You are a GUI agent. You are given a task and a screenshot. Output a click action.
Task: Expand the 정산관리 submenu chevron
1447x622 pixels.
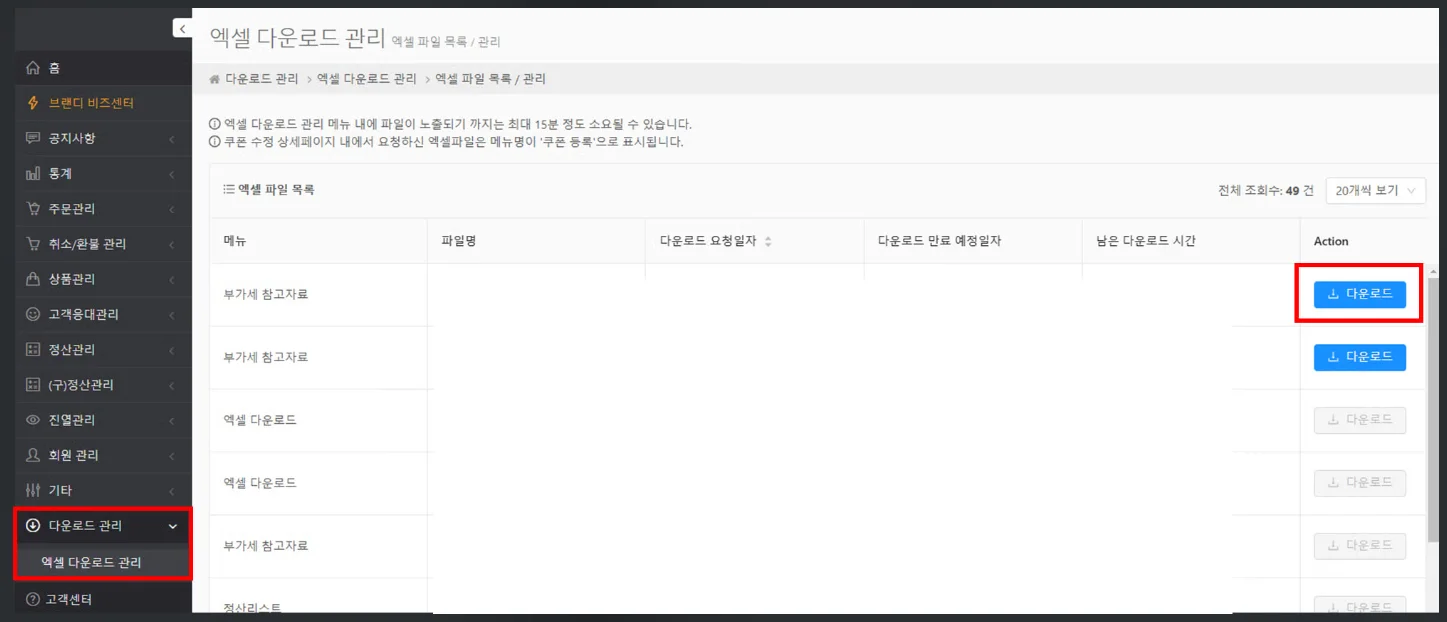pyautogui.click(x=172, y=350)
